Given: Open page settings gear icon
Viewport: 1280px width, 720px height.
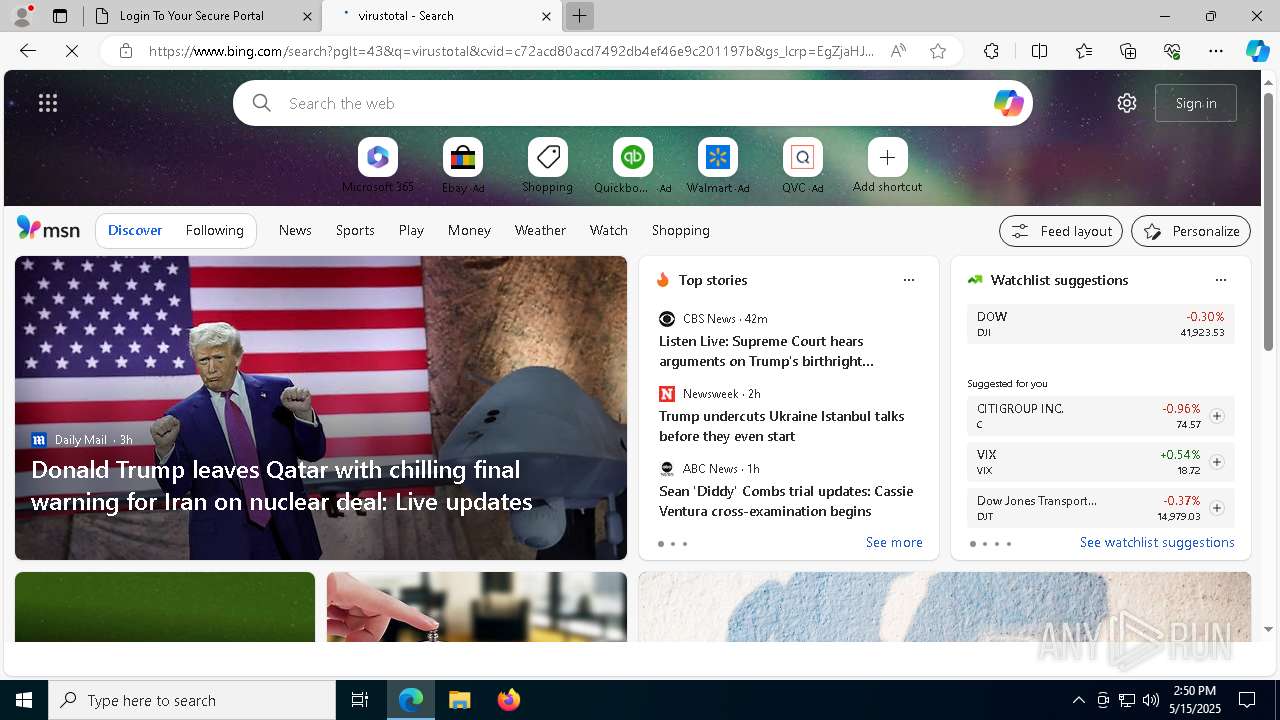Looking at the screenshot, I should pyautogui.click(x=1127, y=103).
